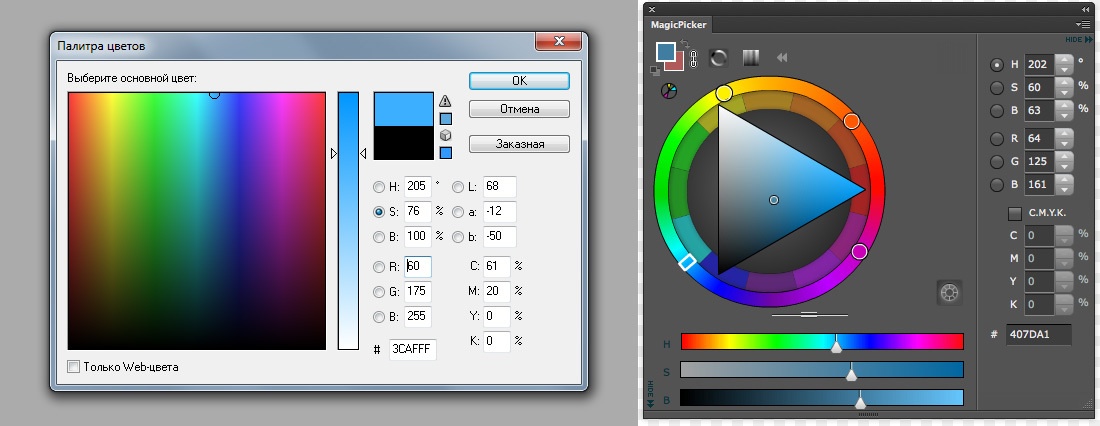Click the double left arrow icon in MagicPicker
The image size is (1100, 426).
(782, 58)
